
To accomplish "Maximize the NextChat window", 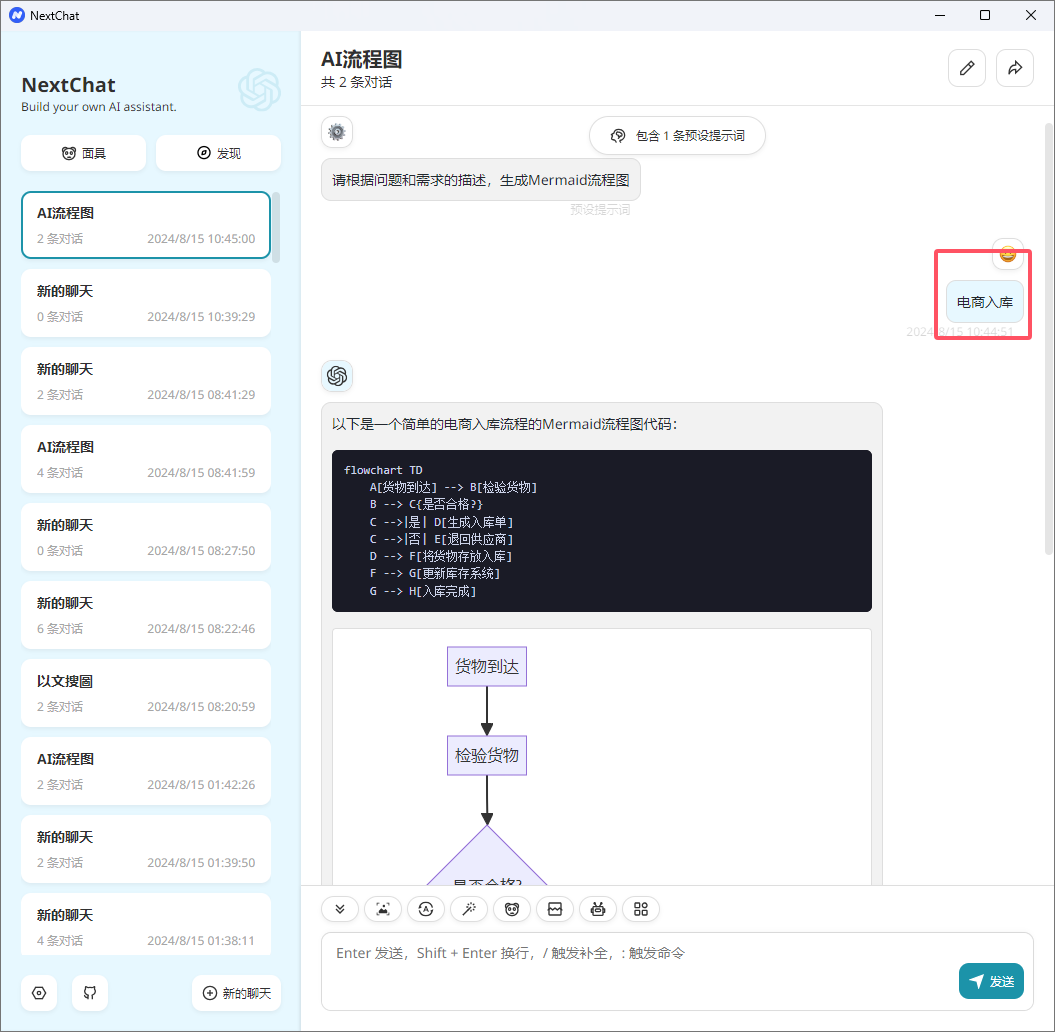I will (985, 15).
